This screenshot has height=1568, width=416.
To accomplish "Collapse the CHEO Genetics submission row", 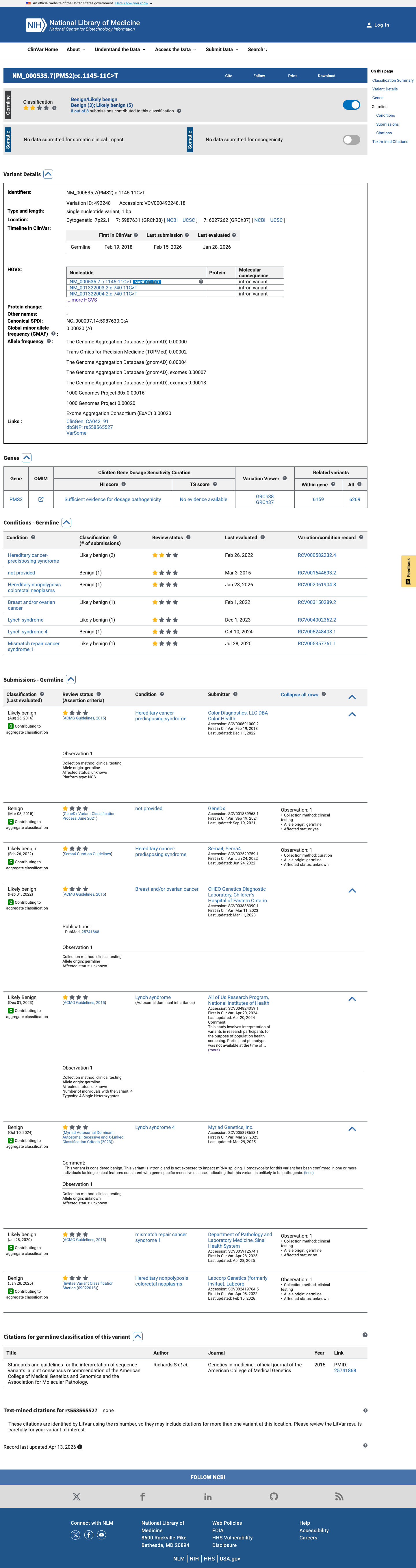I will pos(352,890).
